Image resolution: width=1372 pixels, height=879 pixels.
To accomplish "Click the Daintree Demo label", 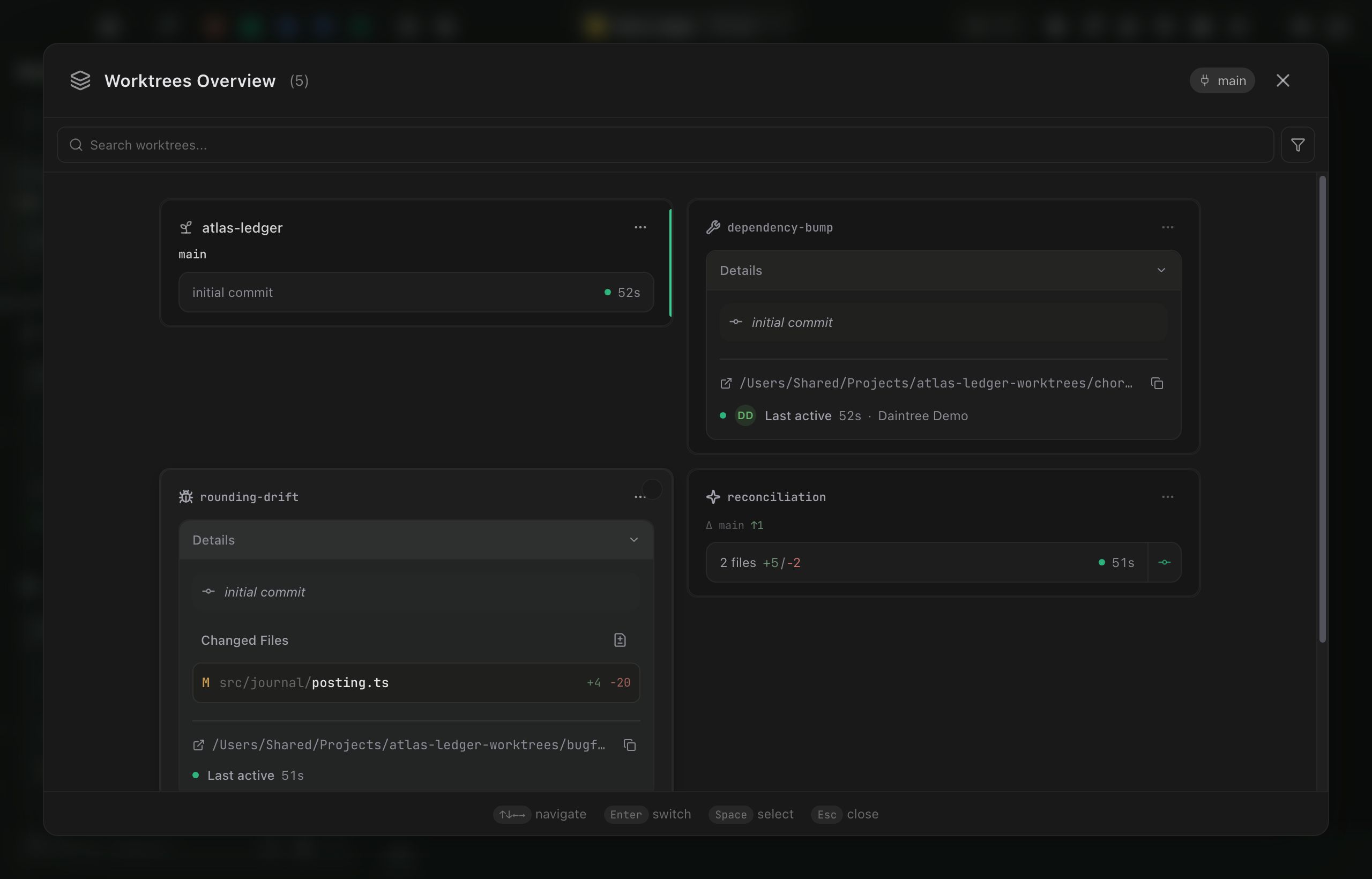I will [922, 415].
